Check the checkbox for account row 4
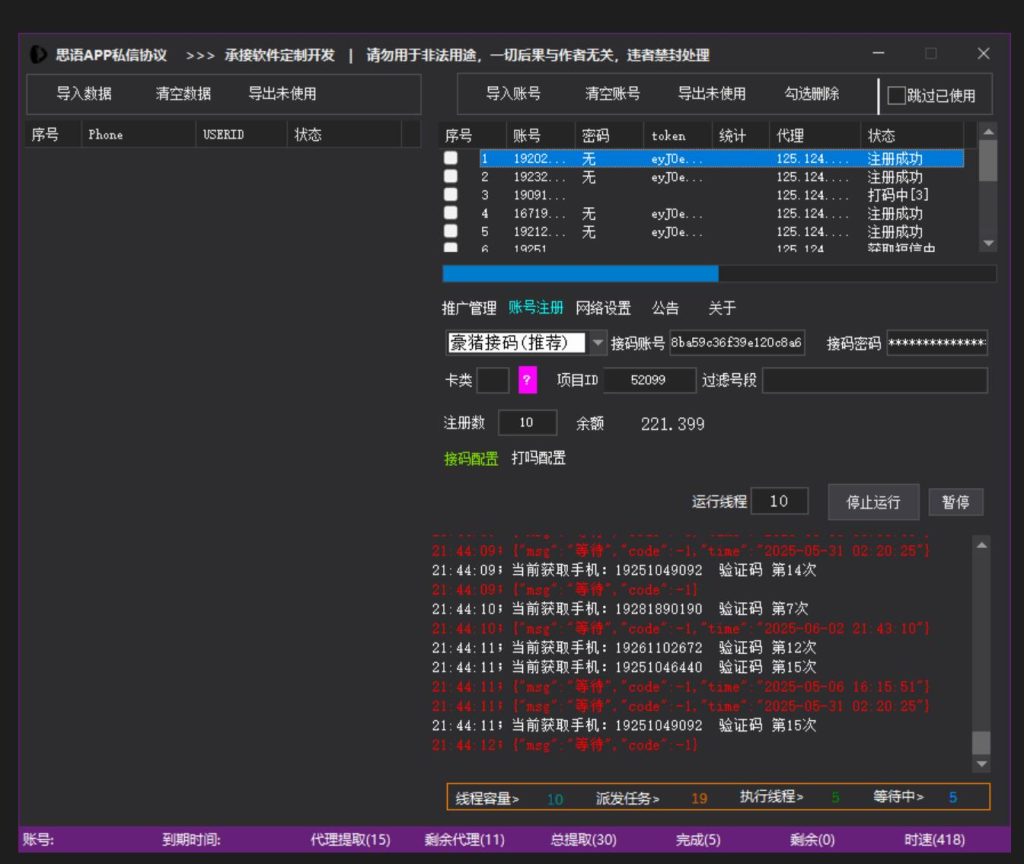 [x=451, y=213]
